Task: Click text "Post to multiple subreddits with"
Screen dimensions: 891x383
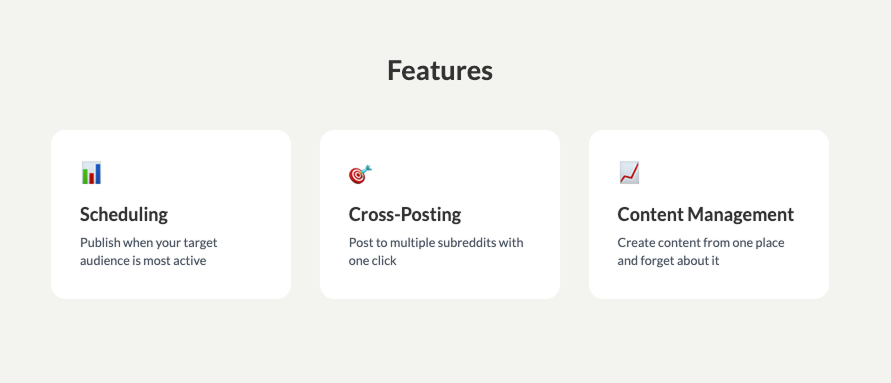Action: pyautogui.click(x=436, y=243)
